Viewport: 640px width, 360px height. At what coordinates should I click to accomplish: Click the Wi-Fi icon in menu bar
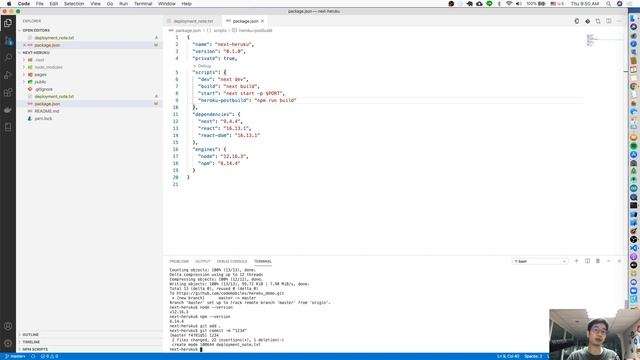(509, 4)
